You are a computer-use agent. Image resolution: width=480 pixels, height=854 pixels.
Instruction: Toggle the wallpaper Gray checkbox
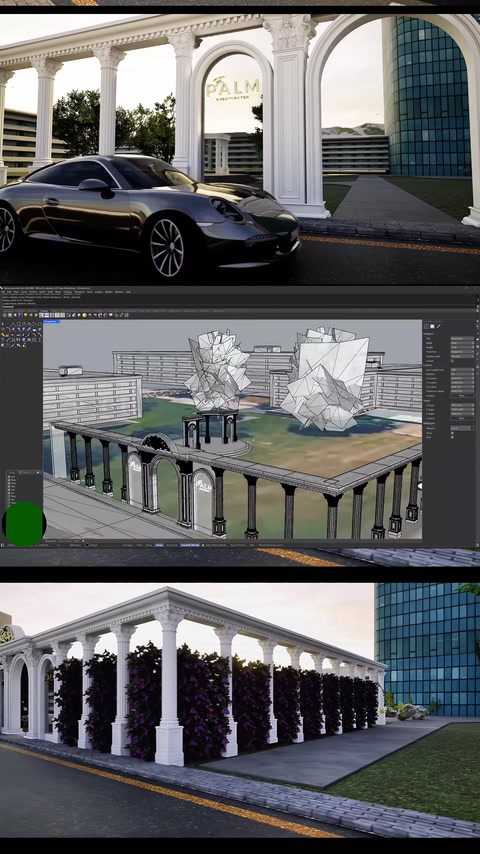coord(452,437)
